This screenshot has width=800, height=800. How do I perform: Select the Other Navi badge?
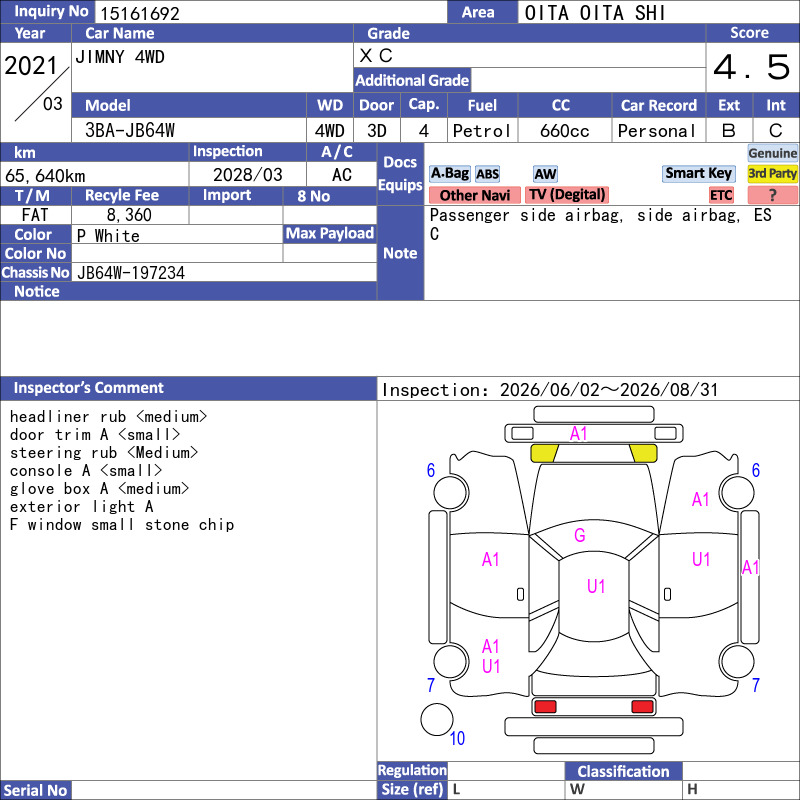coord(474,195)
